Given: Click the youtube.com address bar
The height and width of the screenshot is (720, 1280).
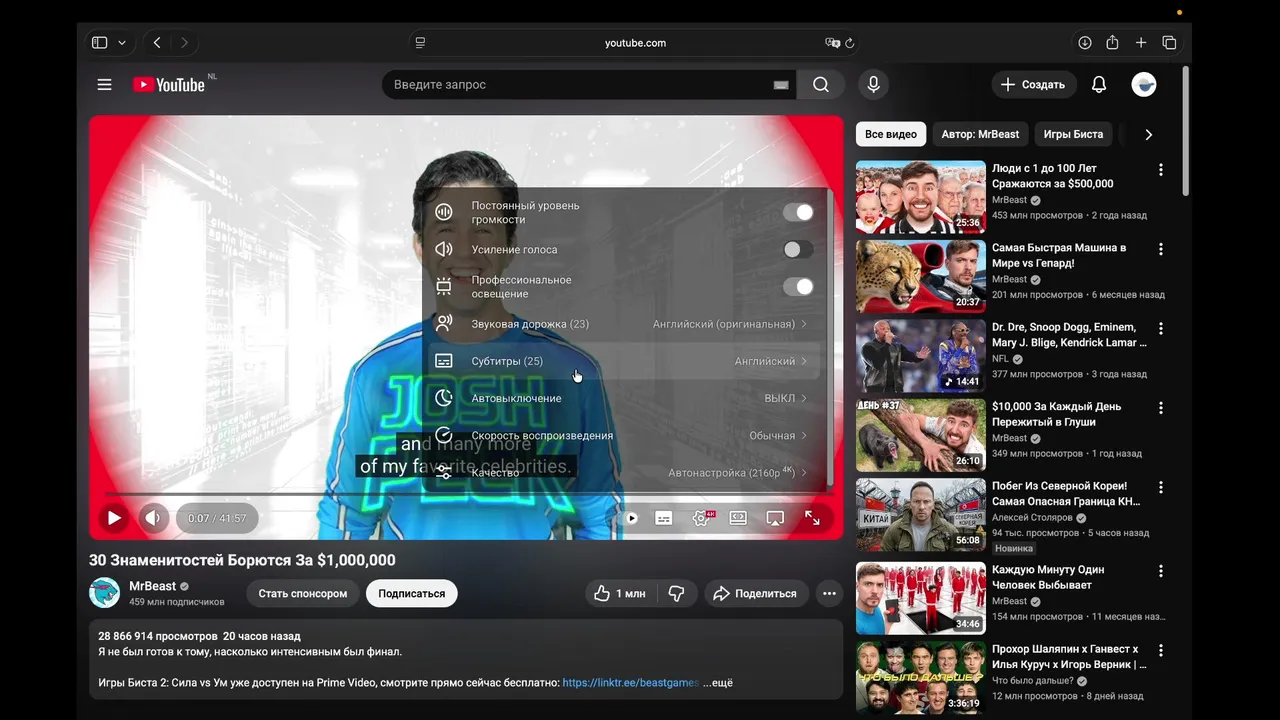Looking at the screenshot, I should coord(635,43).
